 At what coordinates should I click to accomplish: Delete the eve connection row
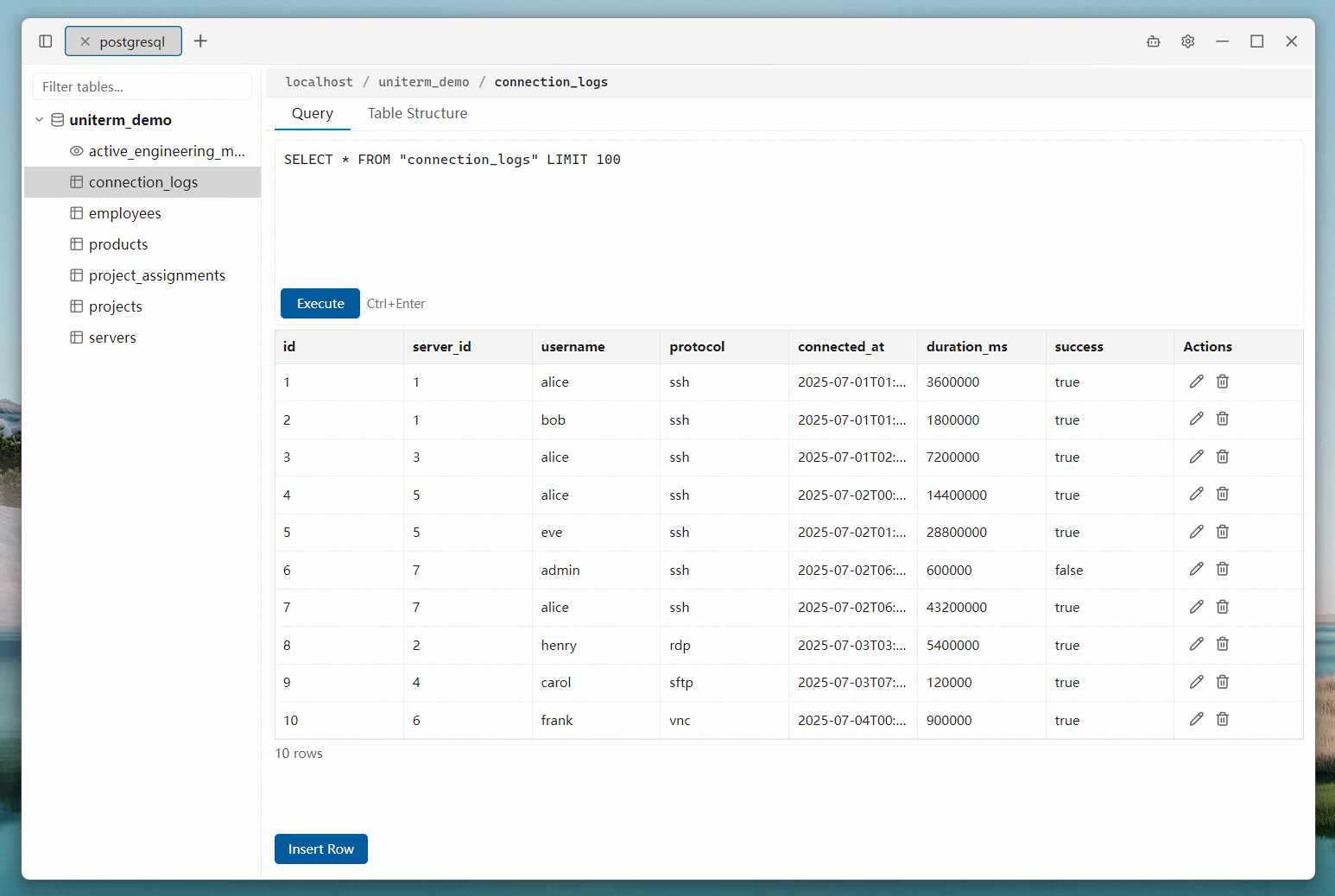click(1223, 532)
